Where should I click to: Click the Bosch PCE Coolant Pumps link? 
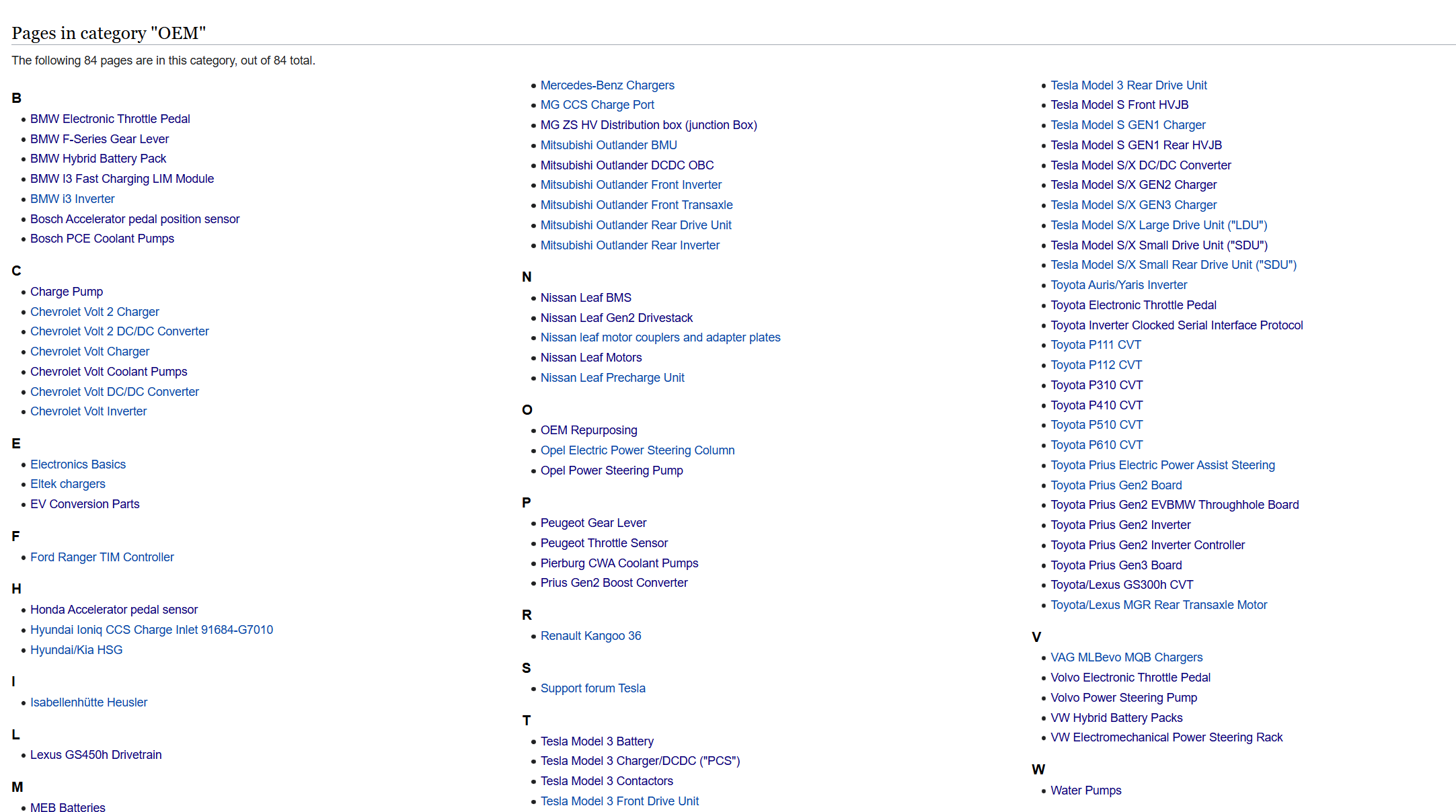(102, 239)
